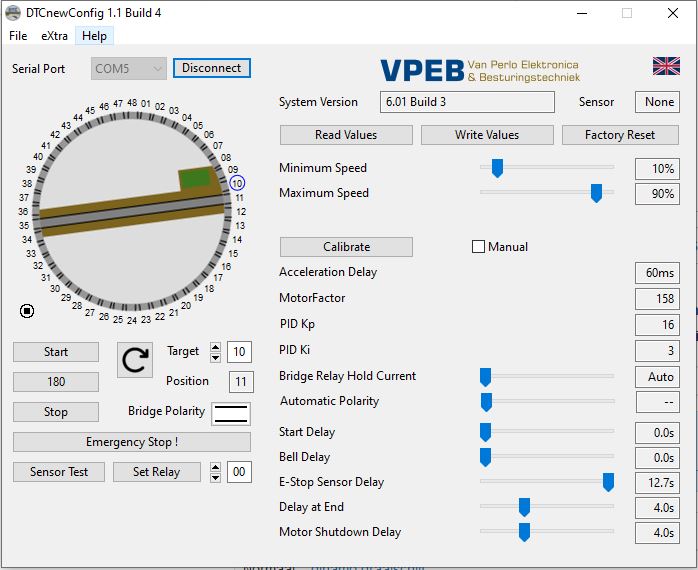698x570 pixels.
Task: Open the eXtra menu
Action: 54,36
